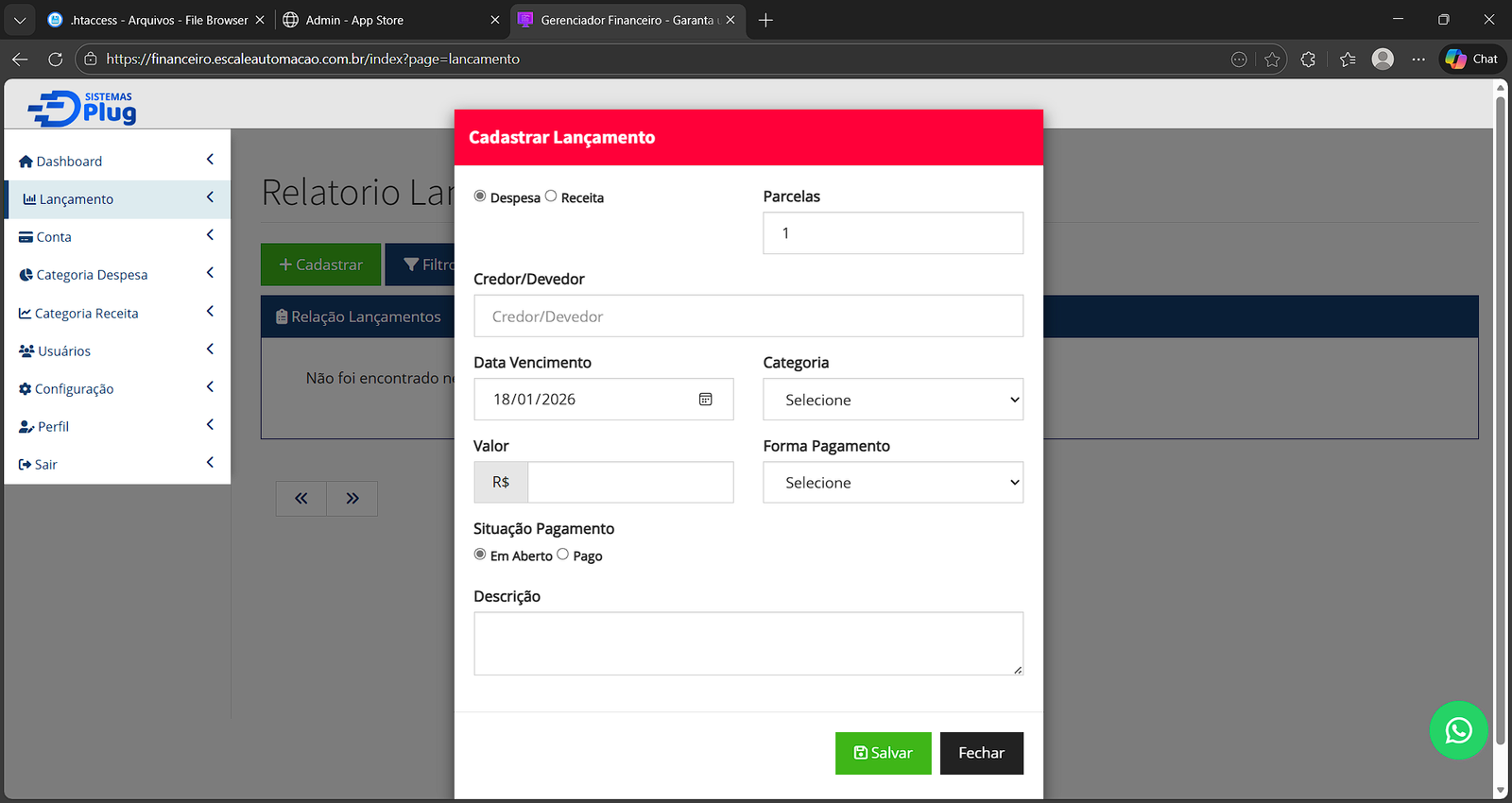Screen dimensions: 1512x803
Task: Click the Sistemas Plug logo
Action: coord(83,108)
